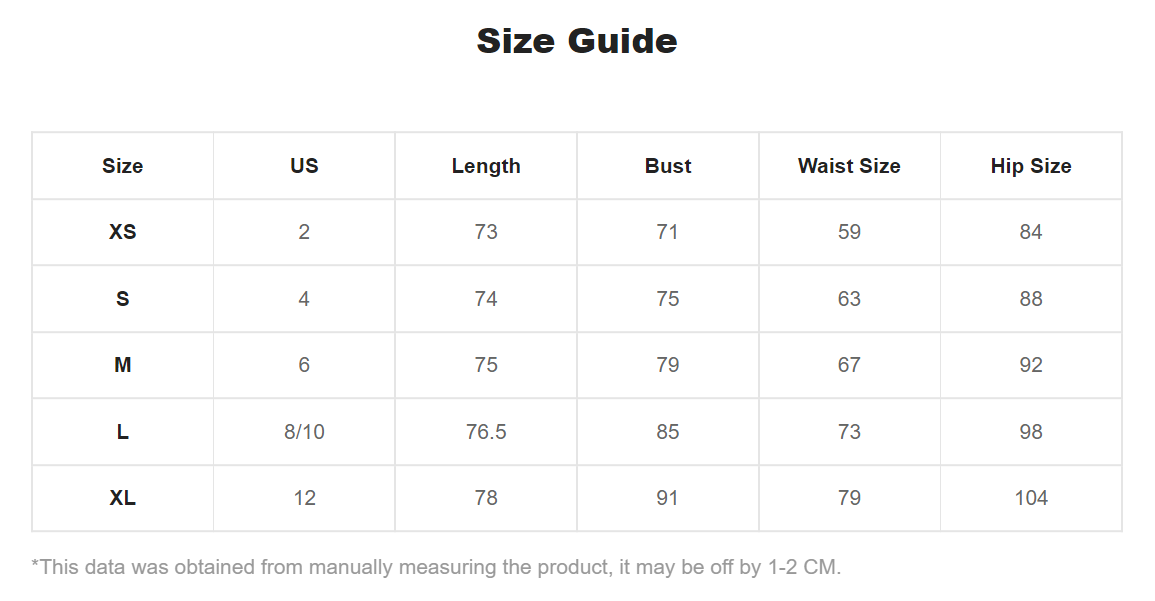Select the M size row label
The height and width of the screenshot is (601, 1155).
(122, 365)
